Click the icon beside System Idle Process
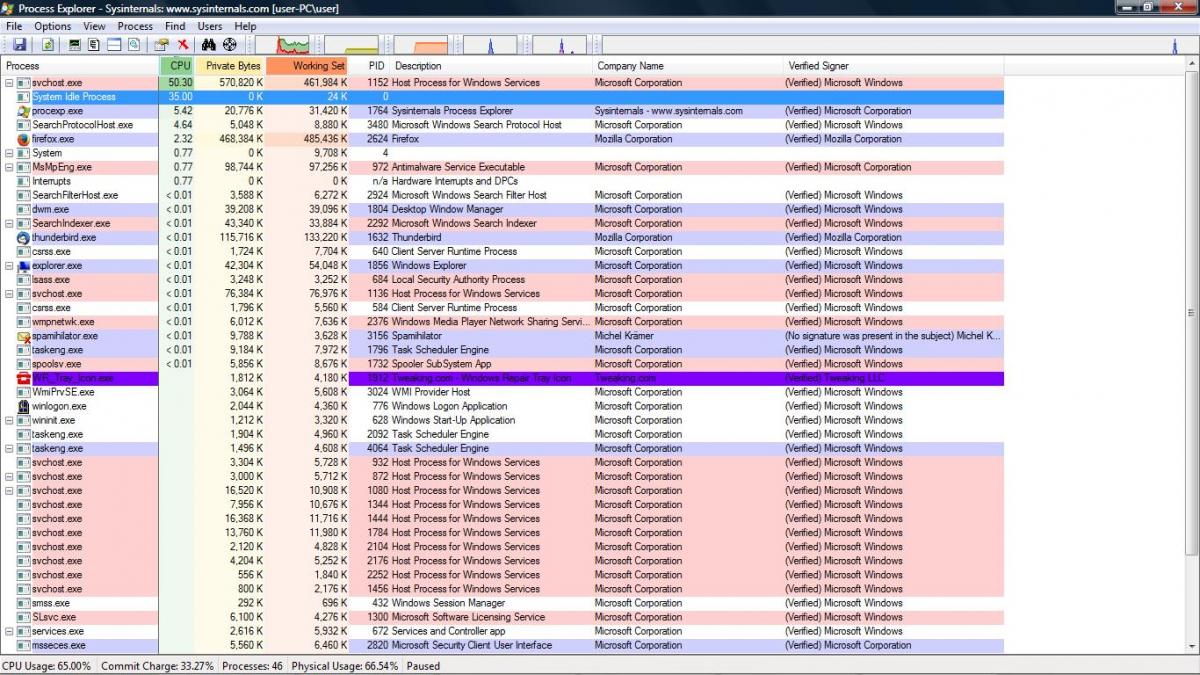 coord(24,97)
